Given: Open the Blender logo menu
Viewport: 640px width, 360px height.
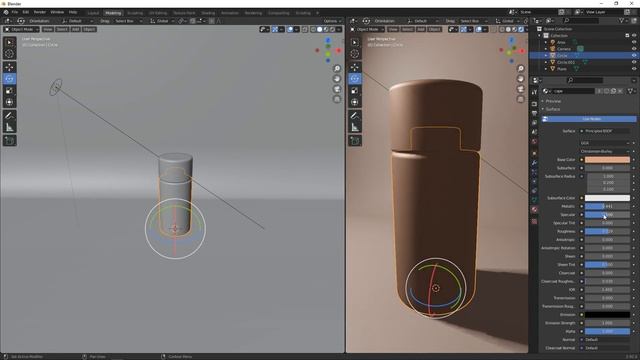Looking at the screenshot, I should coord(6,13).
